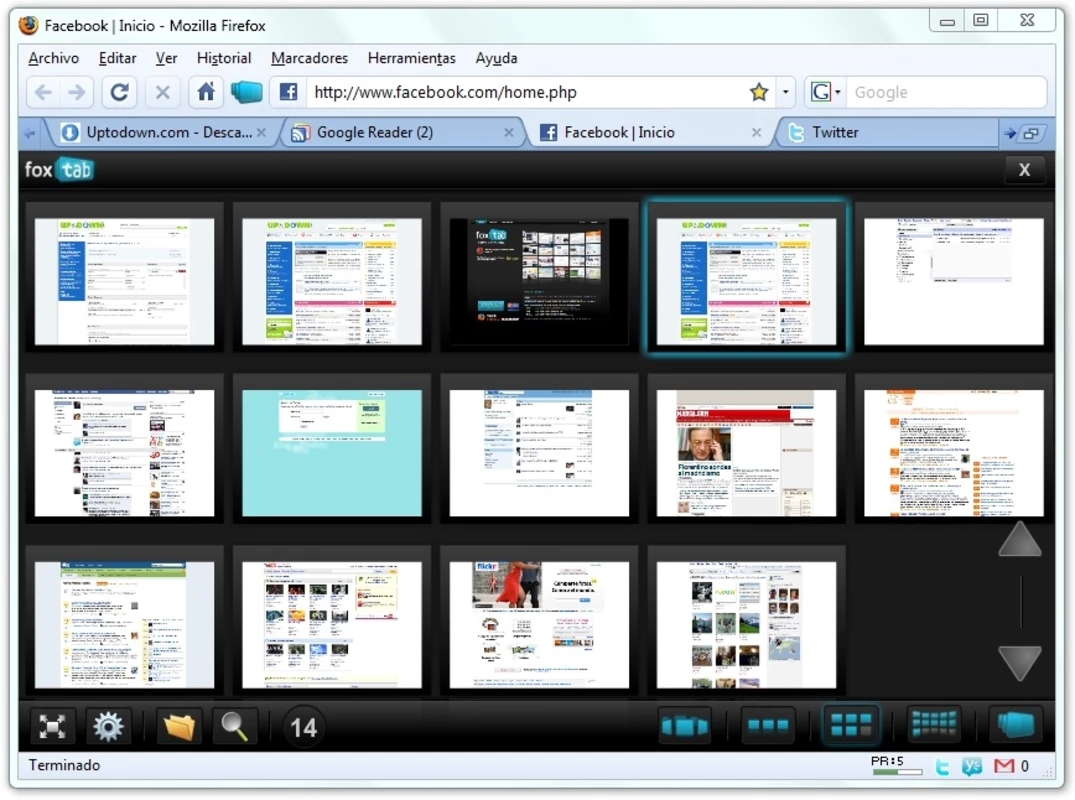This screenshot has width=1075, height=800.
Task: Click the FoxTab fullscreen expand icon
Action: pyautogui.click(x=52, y=727)
